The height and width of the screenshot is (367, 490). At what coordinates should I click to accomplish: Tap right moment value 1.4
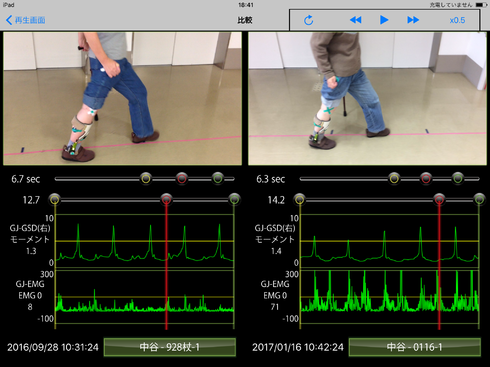[276, 251]
